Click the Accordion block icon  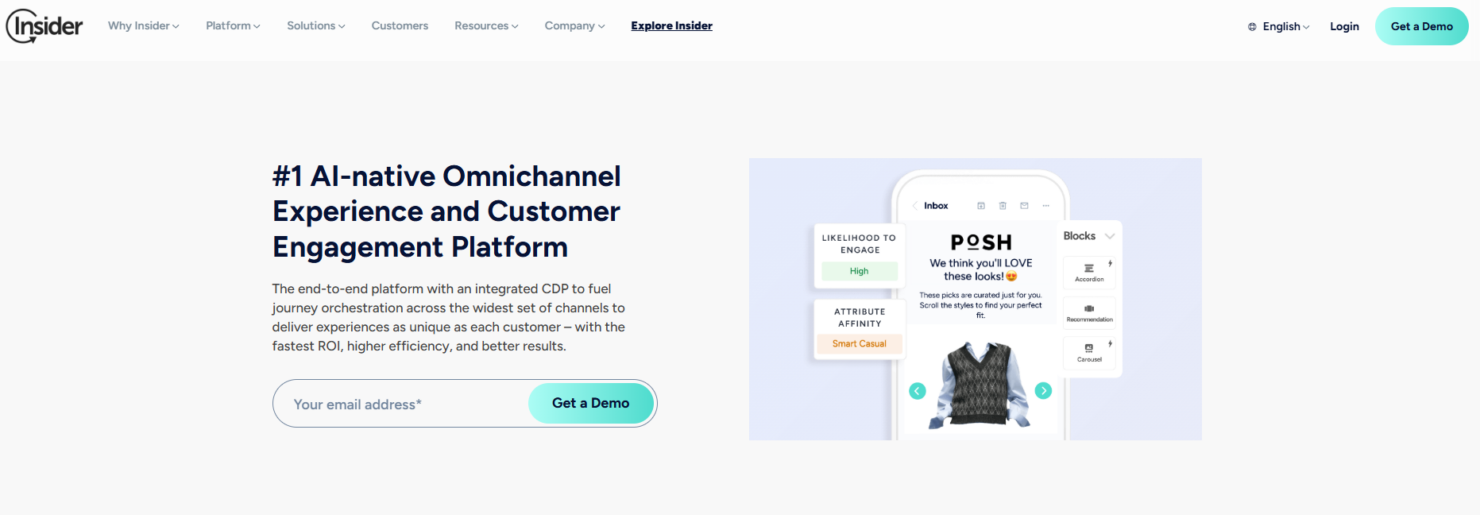1089,268
